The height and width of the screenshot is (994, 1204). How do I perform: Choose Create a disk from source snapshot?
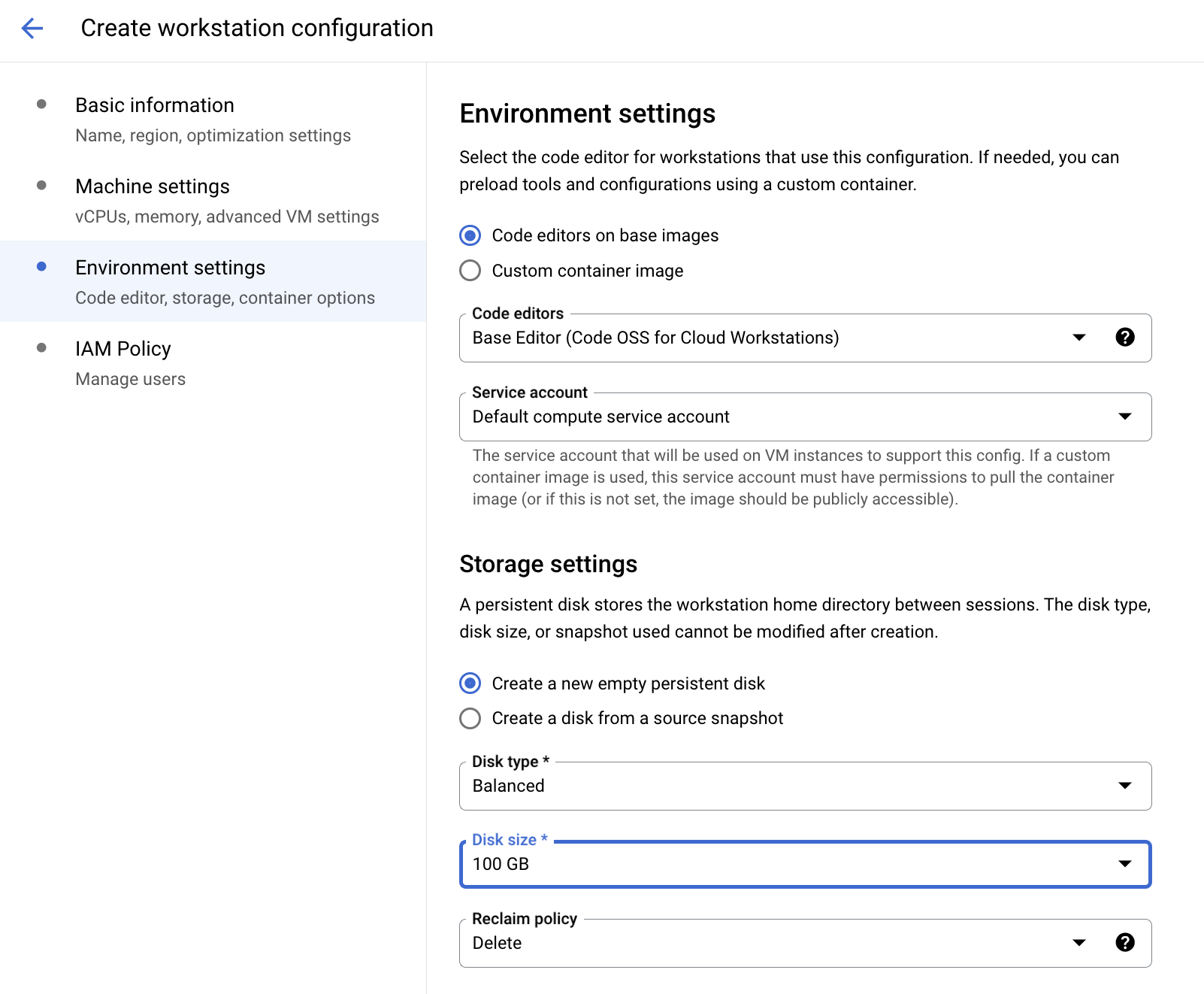[x=470, y=719]
